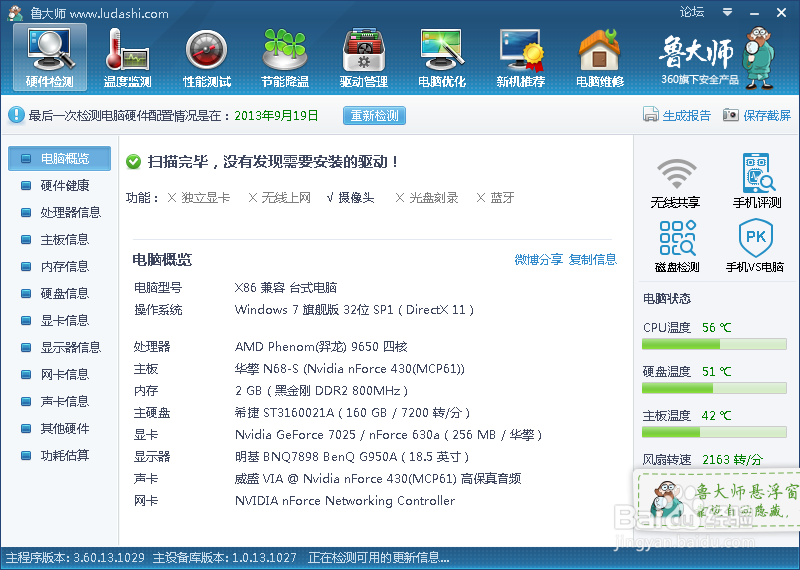The height and width of the screenshot is (570, 800).
Task: Click the 复制信息 copy info link
Action: (x=593, y=260)
